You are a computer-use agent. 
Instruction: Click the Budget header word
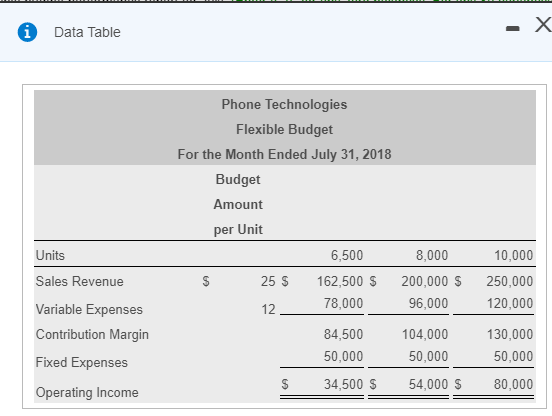tap(238, 179)
